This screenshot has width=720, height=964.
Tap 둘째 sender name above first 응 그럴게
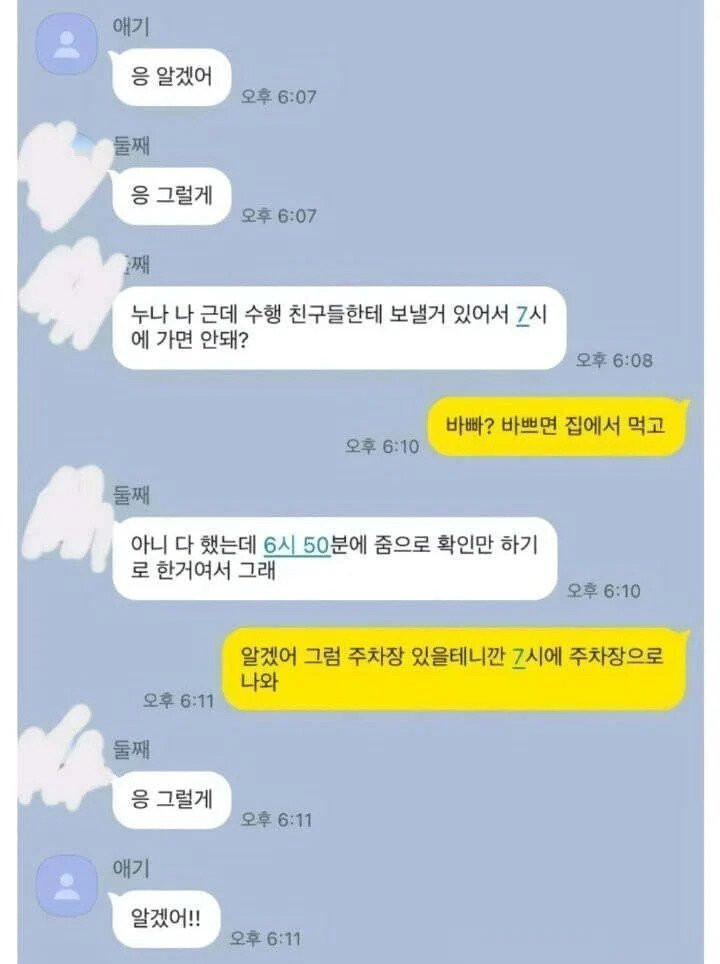[131, 146]
